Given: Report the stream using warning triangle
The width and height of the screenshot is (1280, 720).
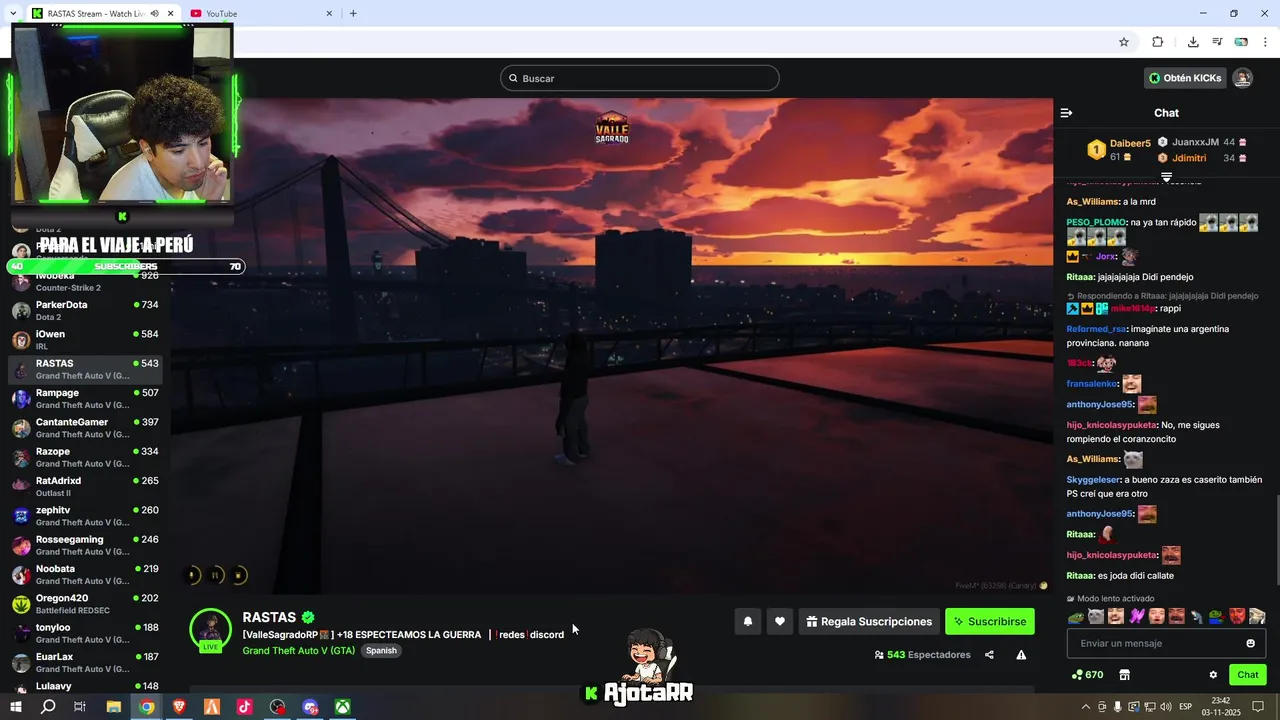Looking at the screenshot, I should pyautogui.click(x=1021, y=655).
